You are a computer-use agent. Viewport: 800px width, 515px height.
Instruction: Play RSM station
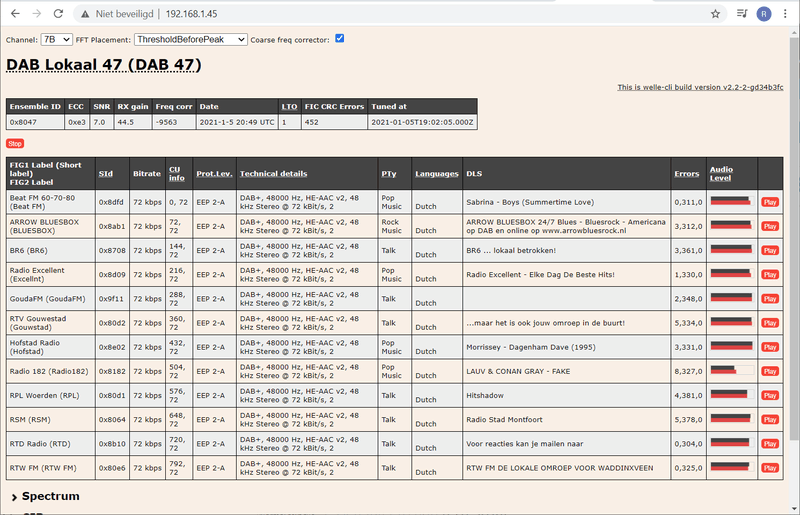pos(770,420)
